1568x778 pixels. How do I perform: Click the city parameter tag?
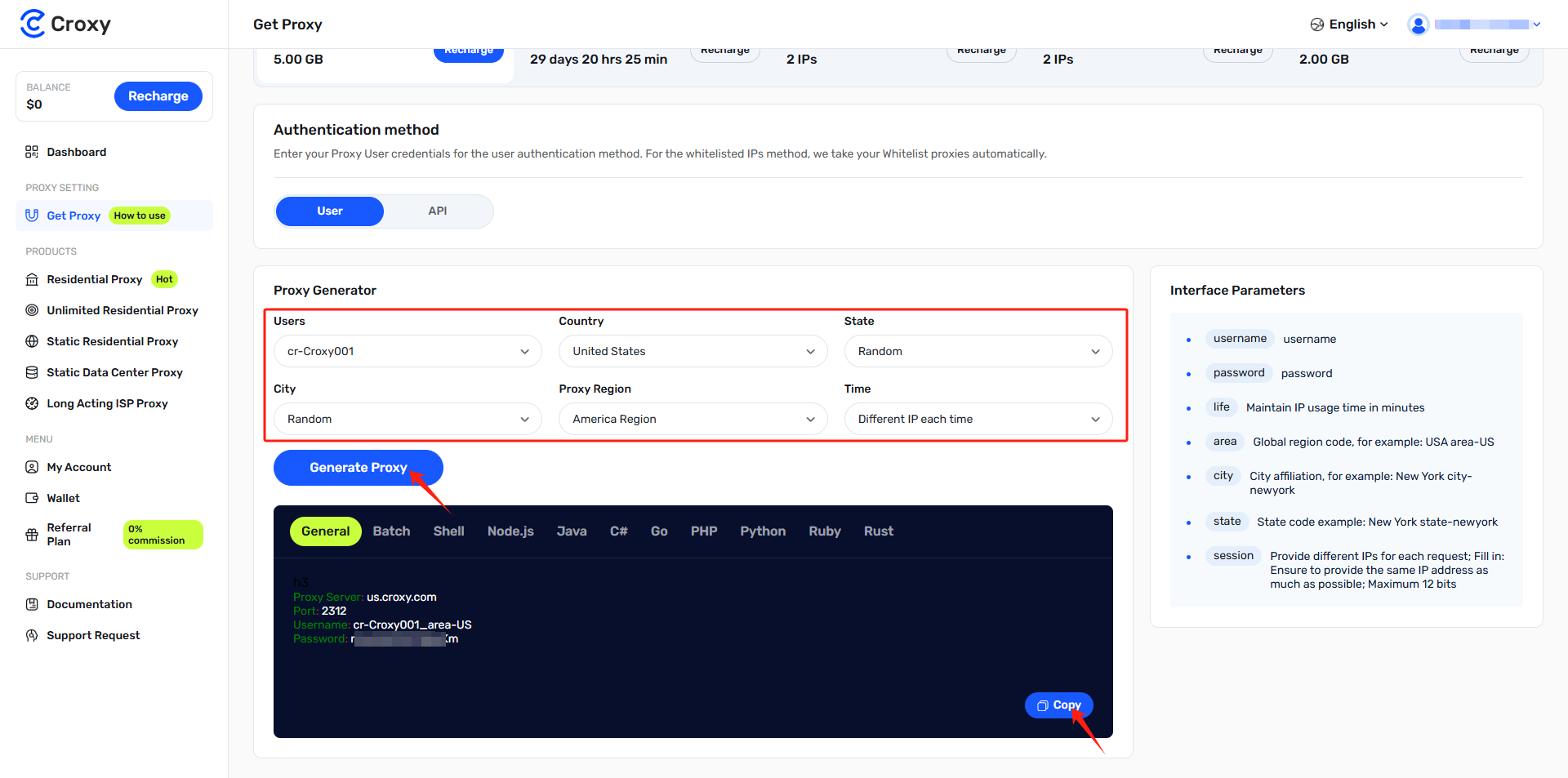[x=1223, y=476]
